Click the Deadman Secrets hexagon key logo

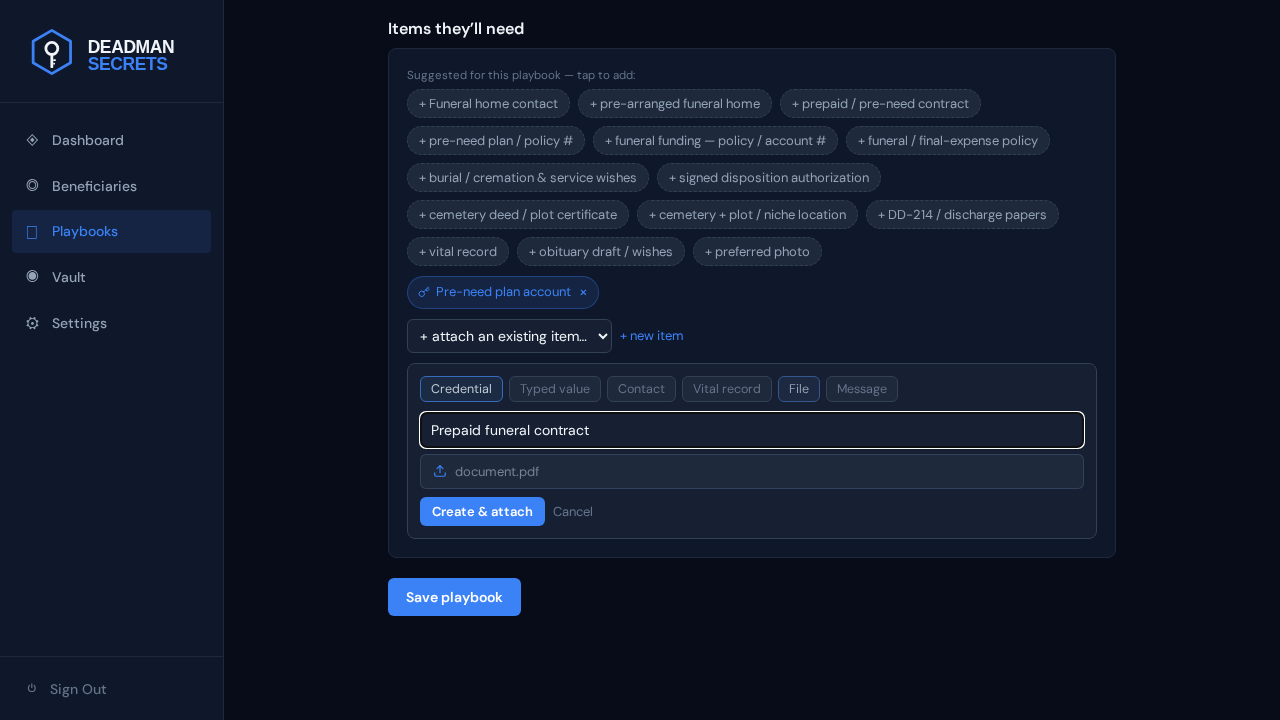(51, 52)
